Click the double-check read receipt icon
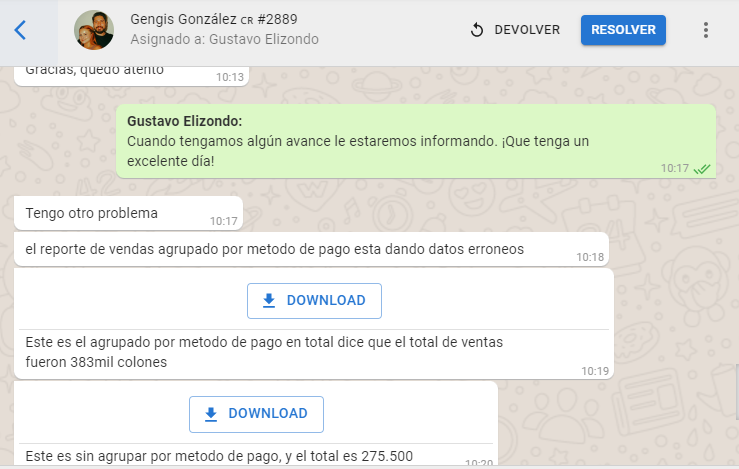The width and height of the screenshot is (739, 469). pyautogui.click(x=702, y=169)
